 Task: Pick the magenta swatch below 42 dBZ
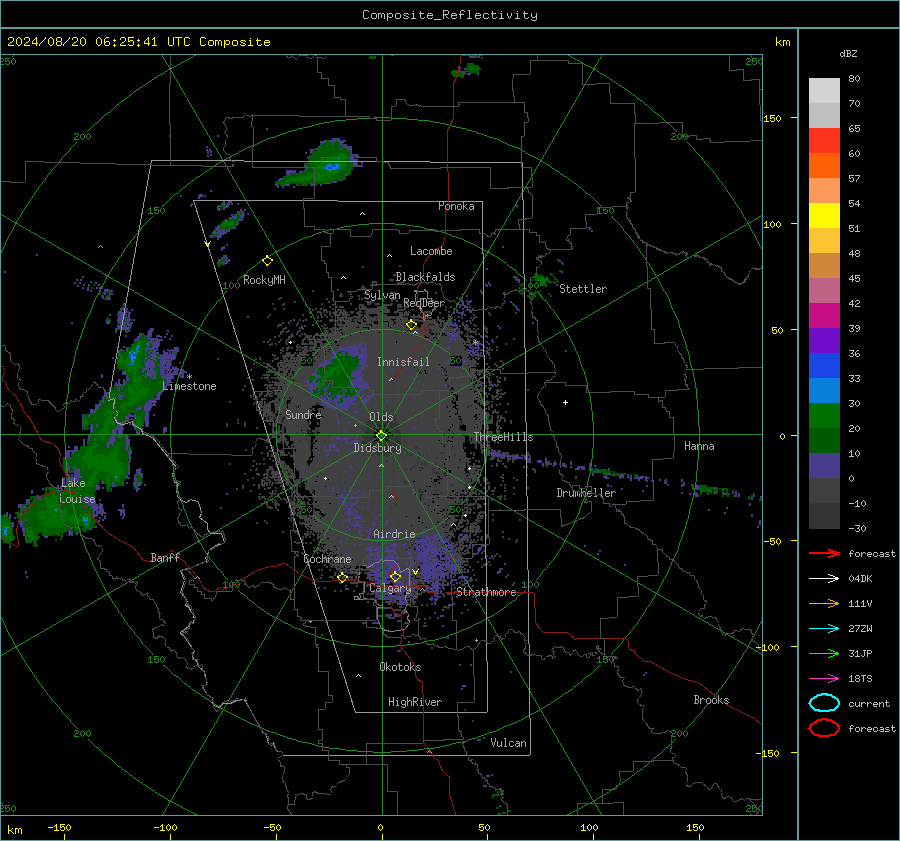(824, 315)
